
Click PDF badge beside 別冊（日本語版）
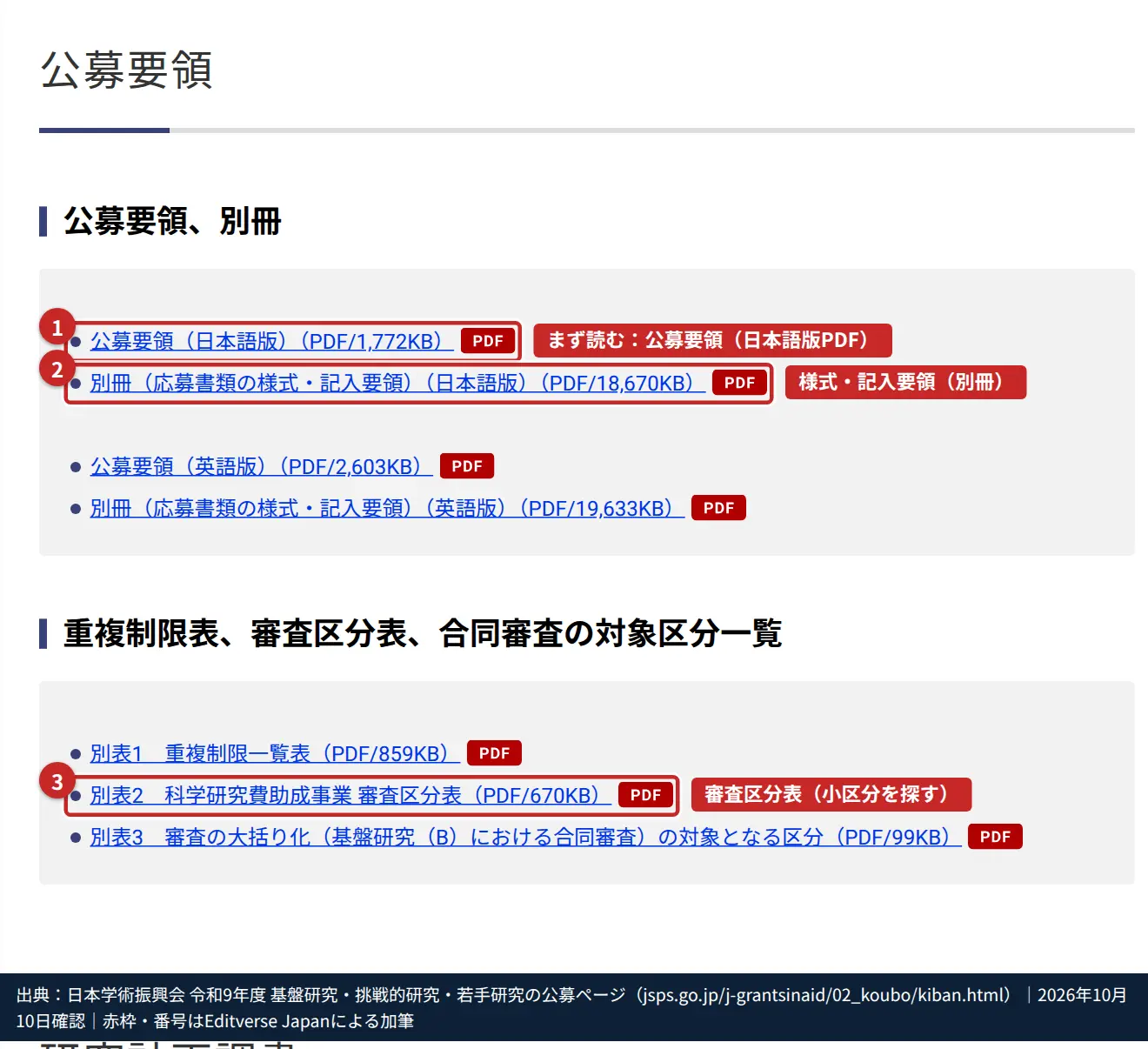pos(739,383)
